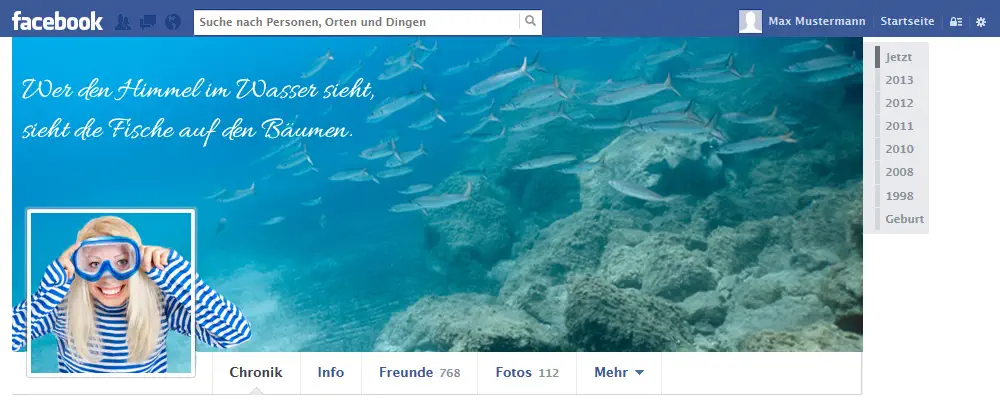The height and width of the screenshot is (400, 1000).
Task: Click the Facebook logo
Action: tap(57, 21)
